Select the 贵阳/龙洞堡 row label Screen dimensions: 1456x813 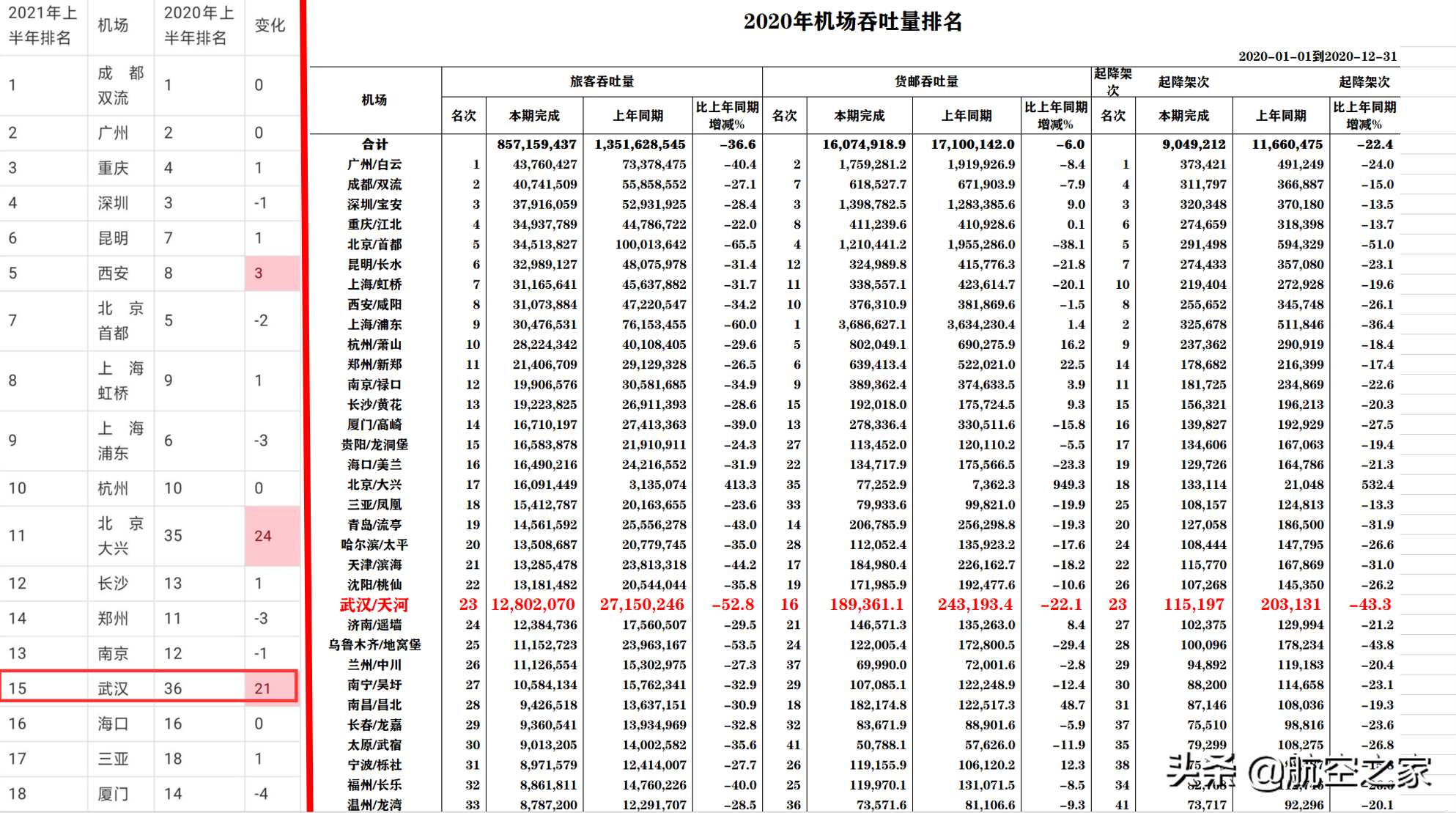(374, 444)
